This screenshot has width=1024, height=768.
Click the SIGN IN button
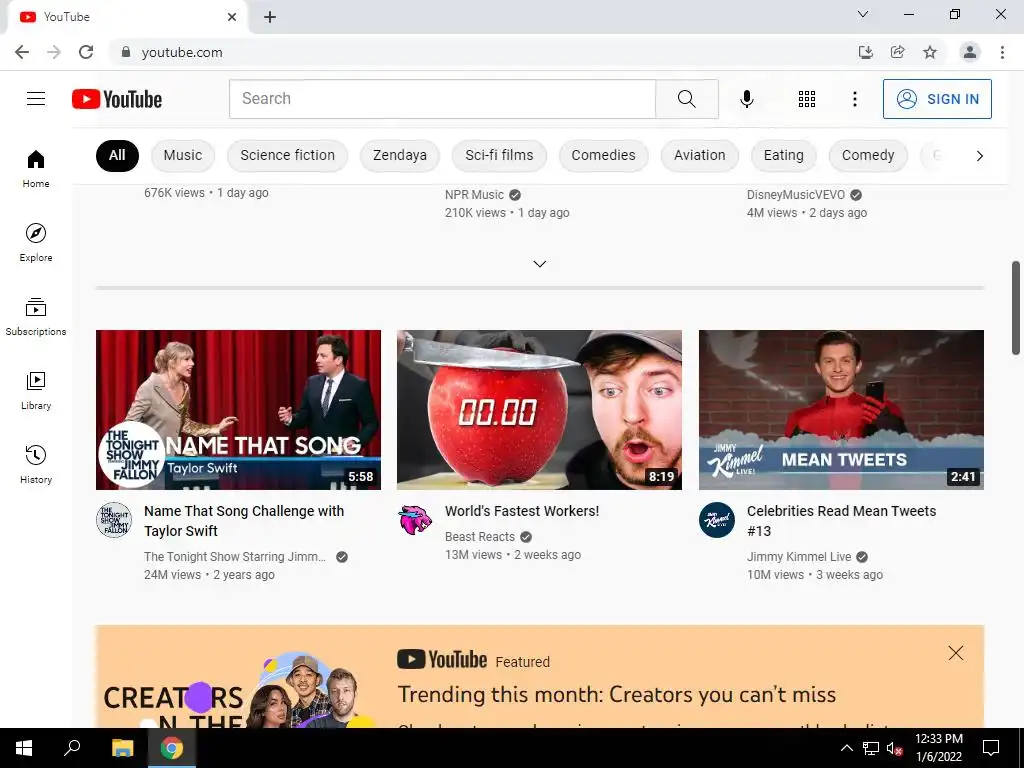(937, 99)
